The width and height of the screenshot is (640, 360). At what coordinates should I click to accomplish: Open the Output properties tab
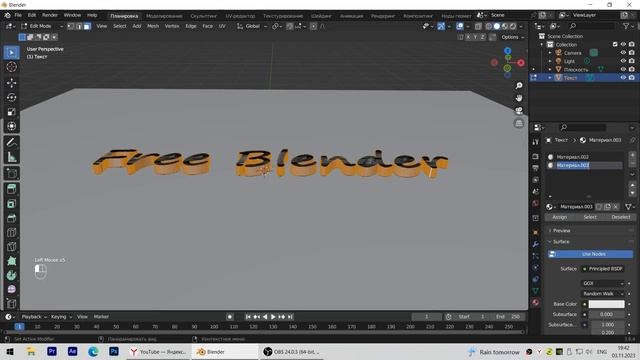[x=536, y=168]
